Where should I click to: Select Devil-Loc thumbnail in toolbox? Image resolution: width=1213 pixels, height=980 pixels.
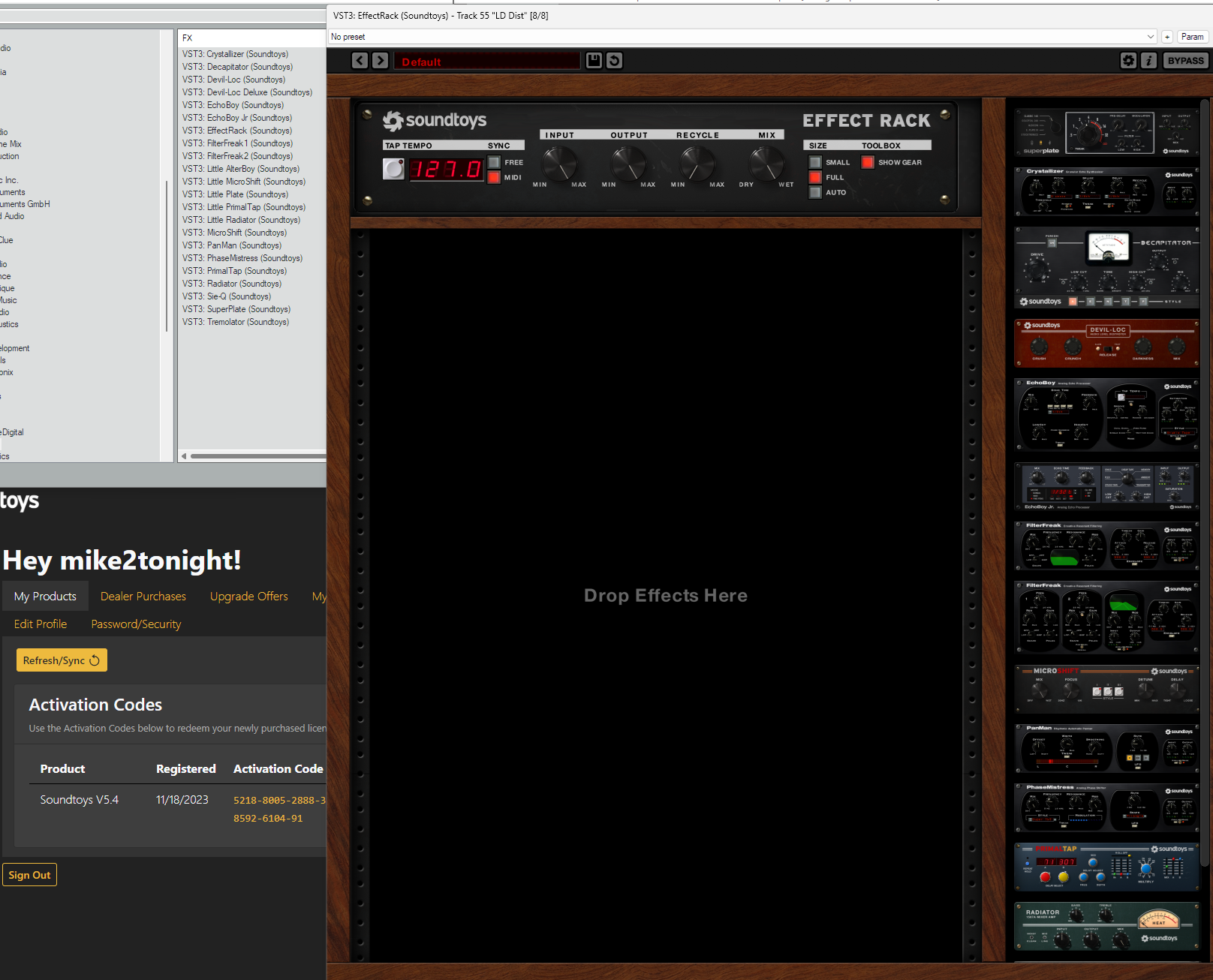pyautogui.click(x=1106, y=343)
